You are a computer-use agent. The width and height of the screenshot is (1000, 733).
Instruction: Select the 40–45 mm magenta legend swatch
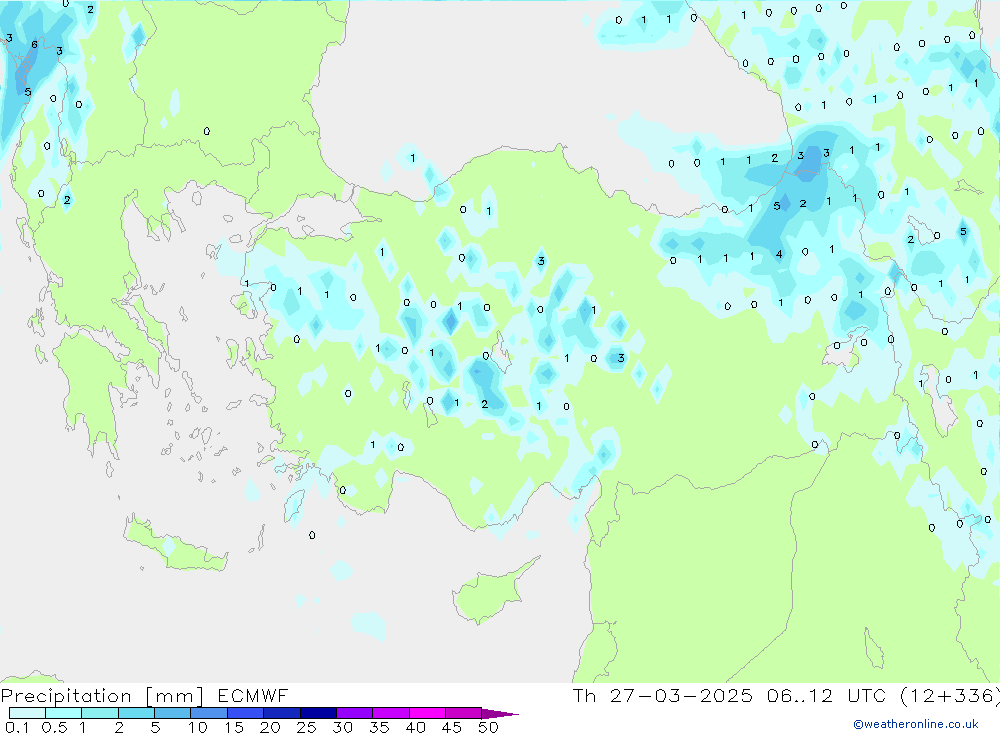427,713
